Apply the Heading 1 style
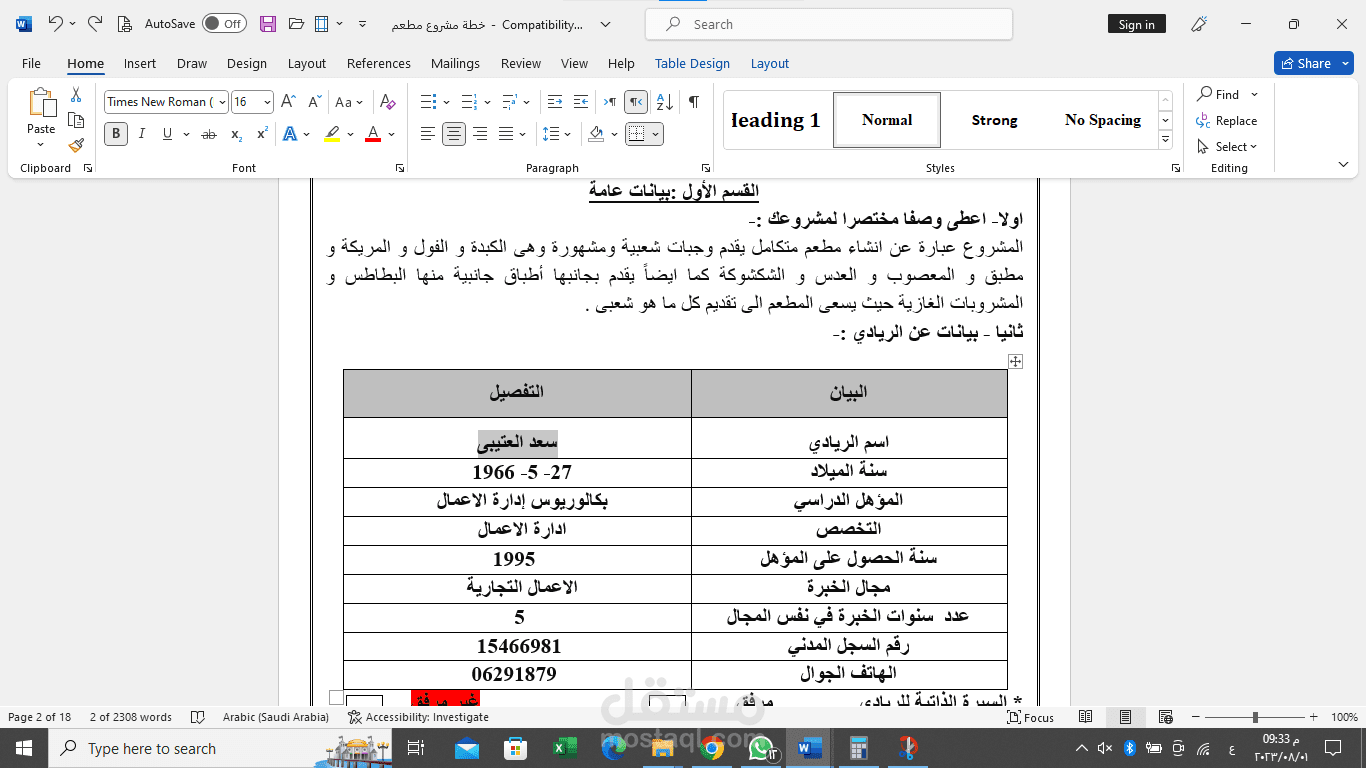Screen dimensions: 1366x768 click(x=776, y=120)
